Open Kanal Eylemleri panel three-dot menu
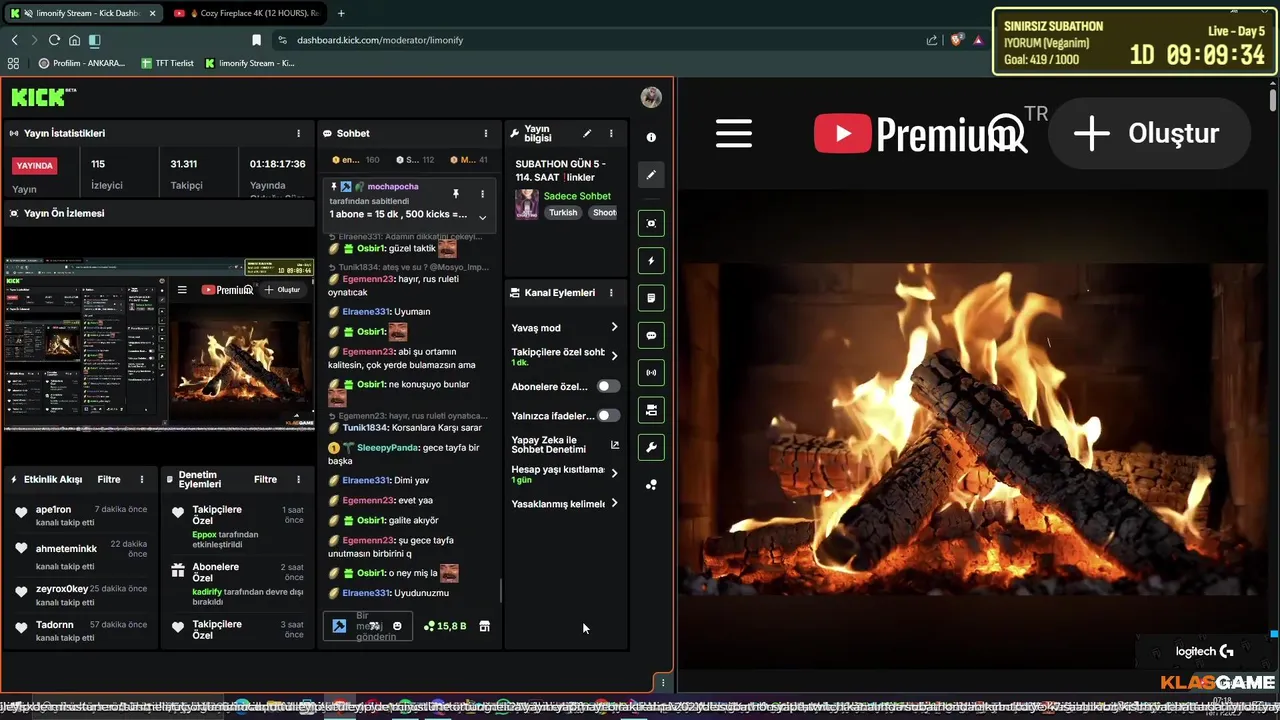The width and height of the screenshot is (1280, 720). coord(611,293)
